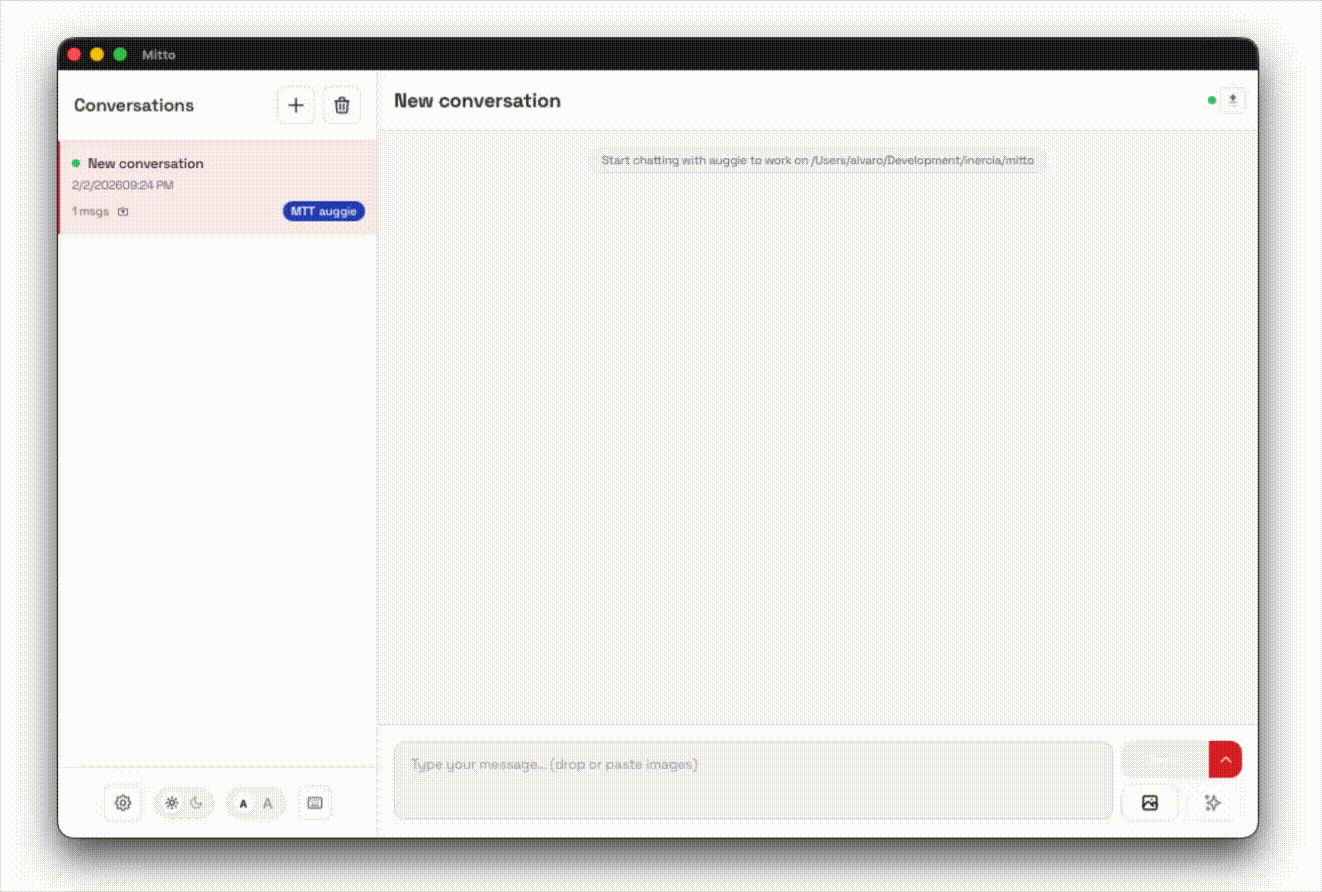
Task: Attach an image with the picture icon
Action: (1150, 803)
